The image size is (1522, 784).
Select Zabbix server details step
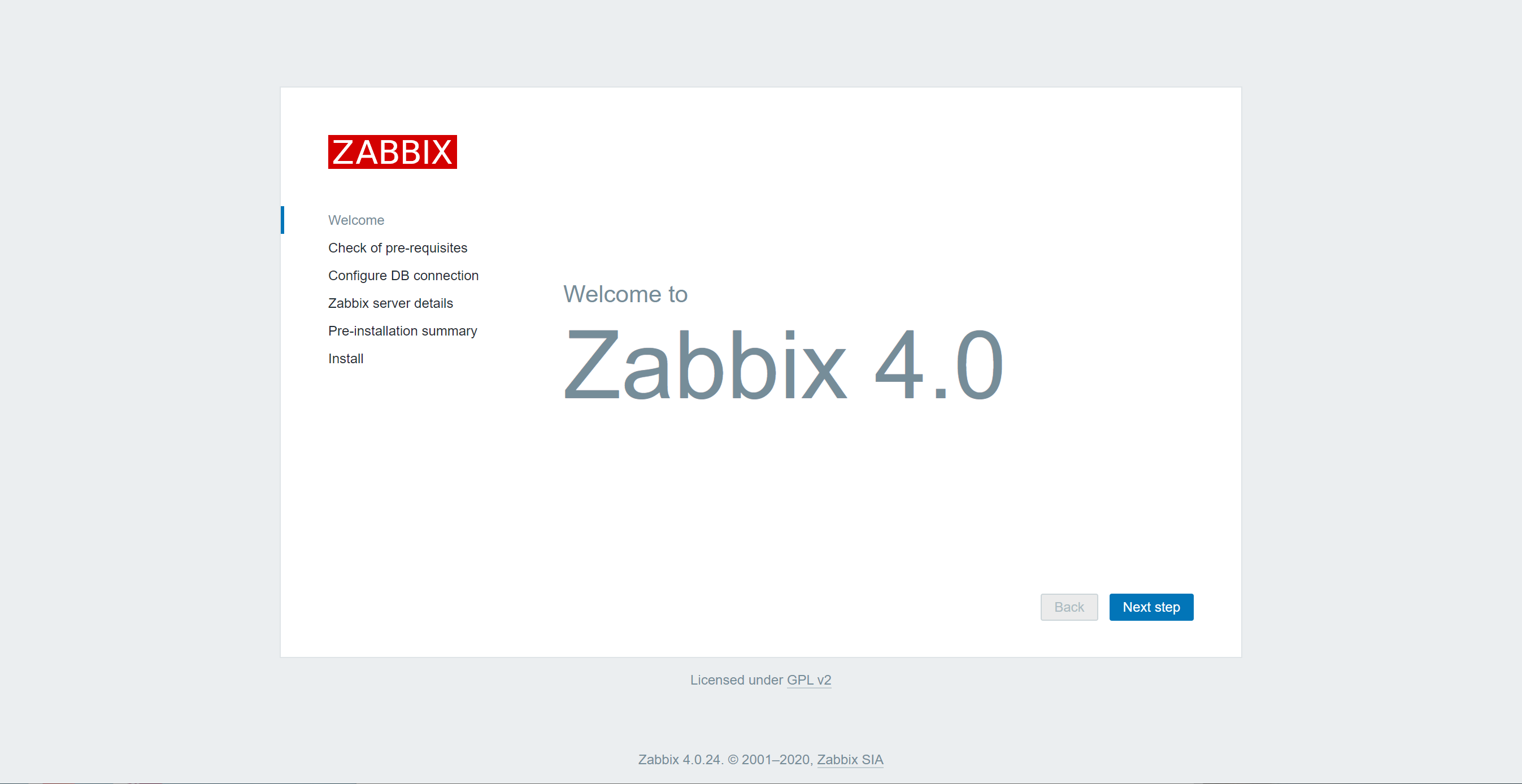point(390,303)
